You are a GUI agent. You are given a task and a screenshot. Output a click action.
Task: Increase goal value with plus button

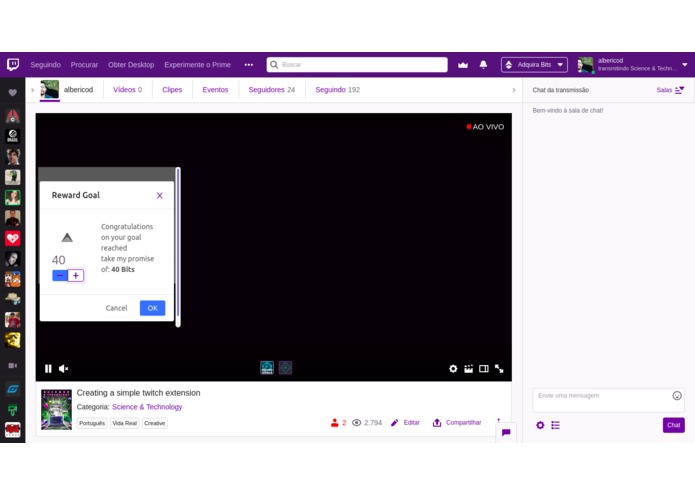pos(76,276)
